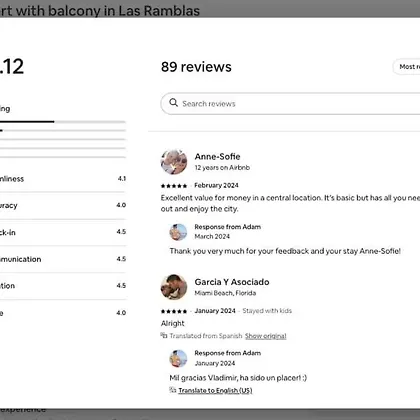This screenshot has height=420, width=420.
Task: Show original Spanish review text
Action: point(266,336)
